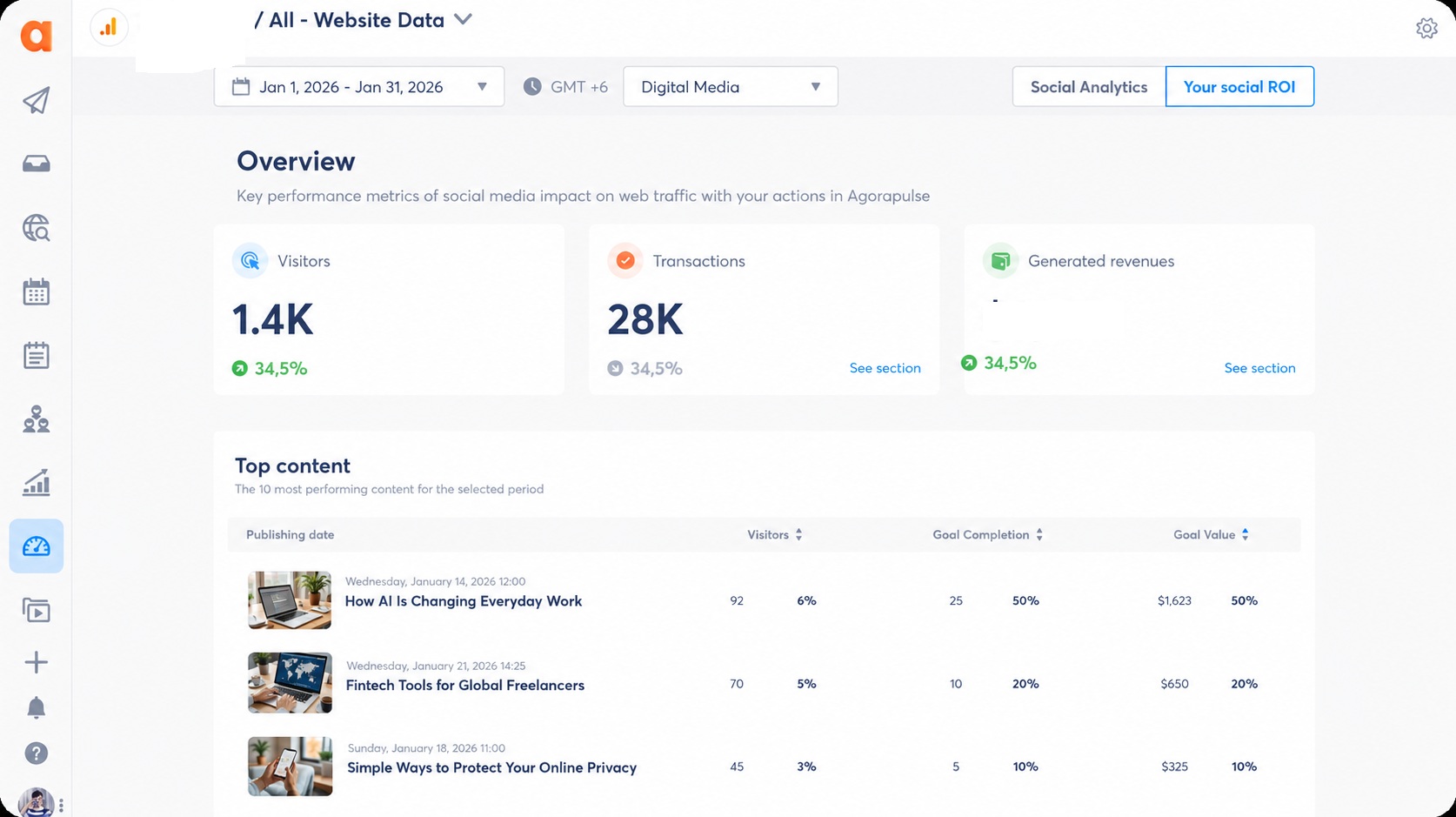Click the Transactions 28K metric value
Image resolution: width=1456 pixels, height=817 pixels.
(x=645, y=319)
